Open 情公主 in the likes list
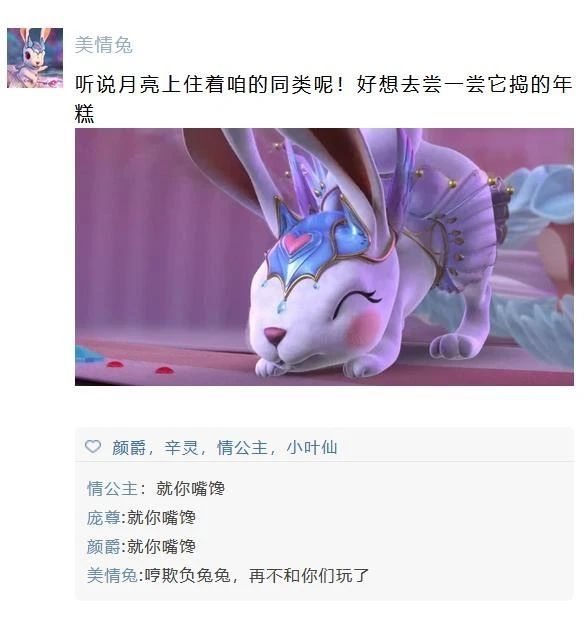 tap(242, 448)
